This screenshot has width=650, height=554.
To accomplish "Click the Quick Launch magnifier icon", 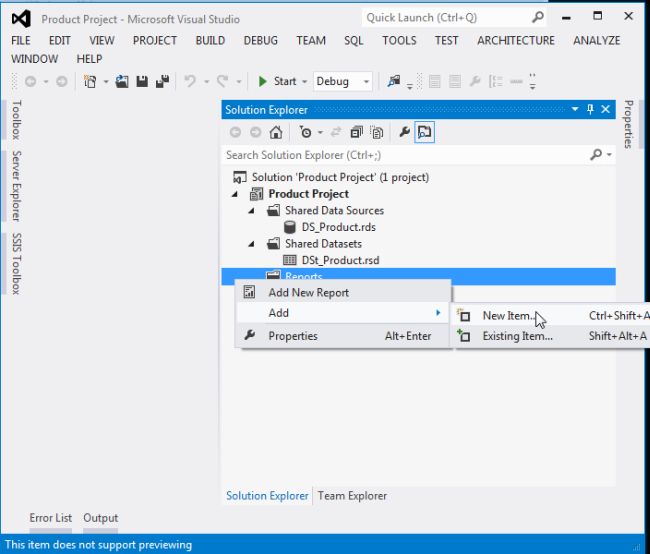I will (538, 17).
